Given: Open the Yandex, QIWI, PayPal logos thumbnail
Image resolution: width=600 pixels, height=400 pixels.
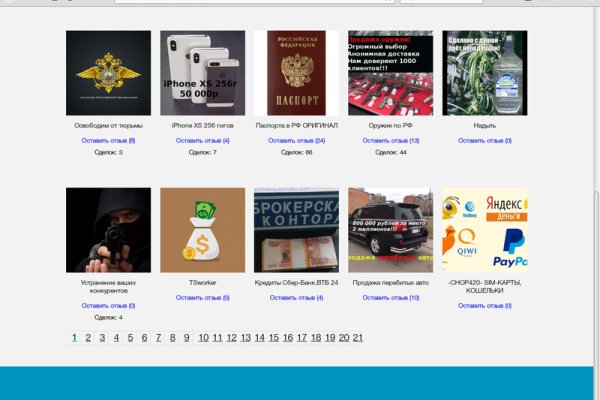Looking at the screenshot, I should (485, 230).
